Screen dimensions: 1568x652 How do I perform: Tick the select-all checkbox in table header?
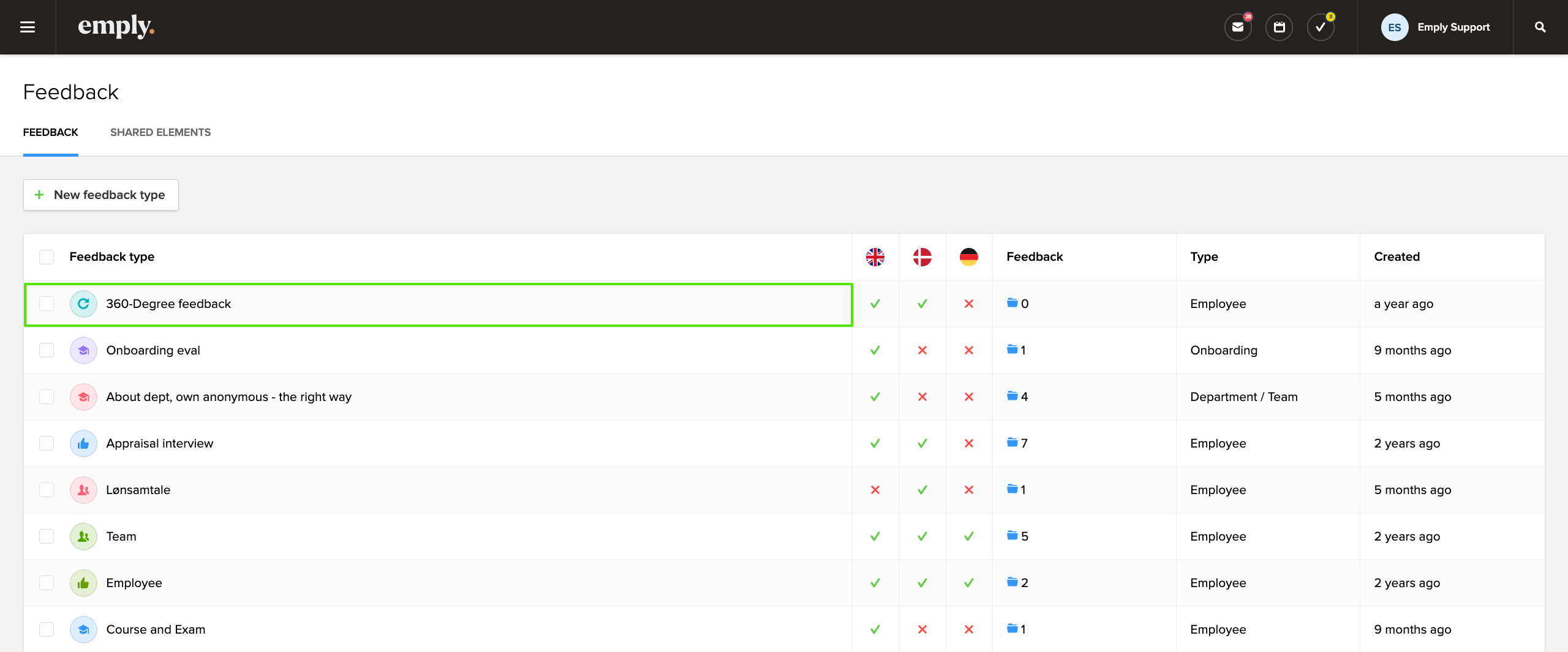coord(47,257)
